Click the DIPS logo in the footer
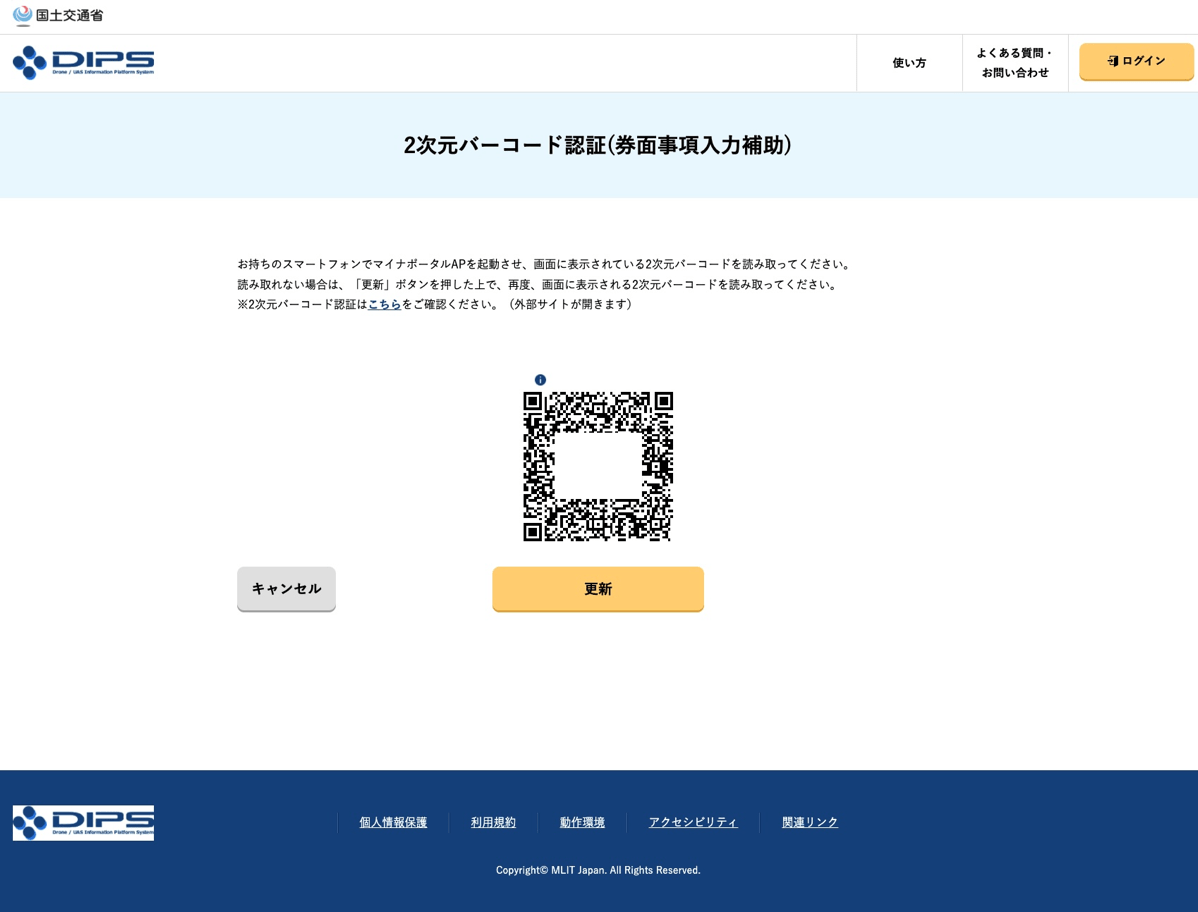This screenshot has height=912, width=1198. click(83, 823)
